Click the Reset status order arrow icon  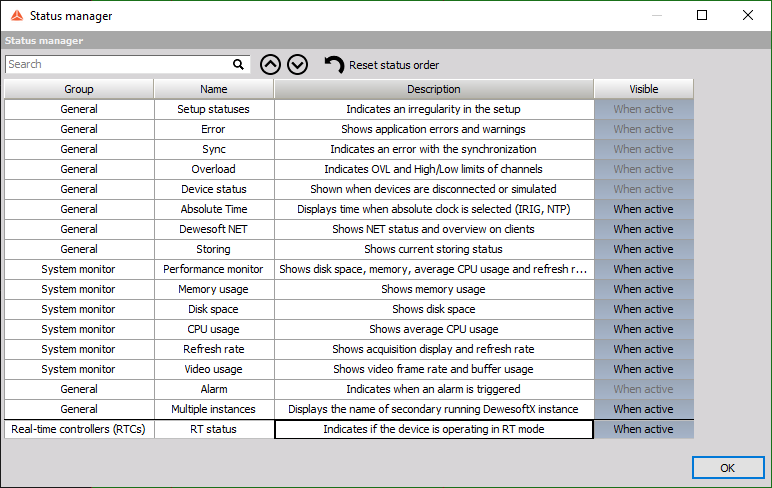[x=334, y=65]
